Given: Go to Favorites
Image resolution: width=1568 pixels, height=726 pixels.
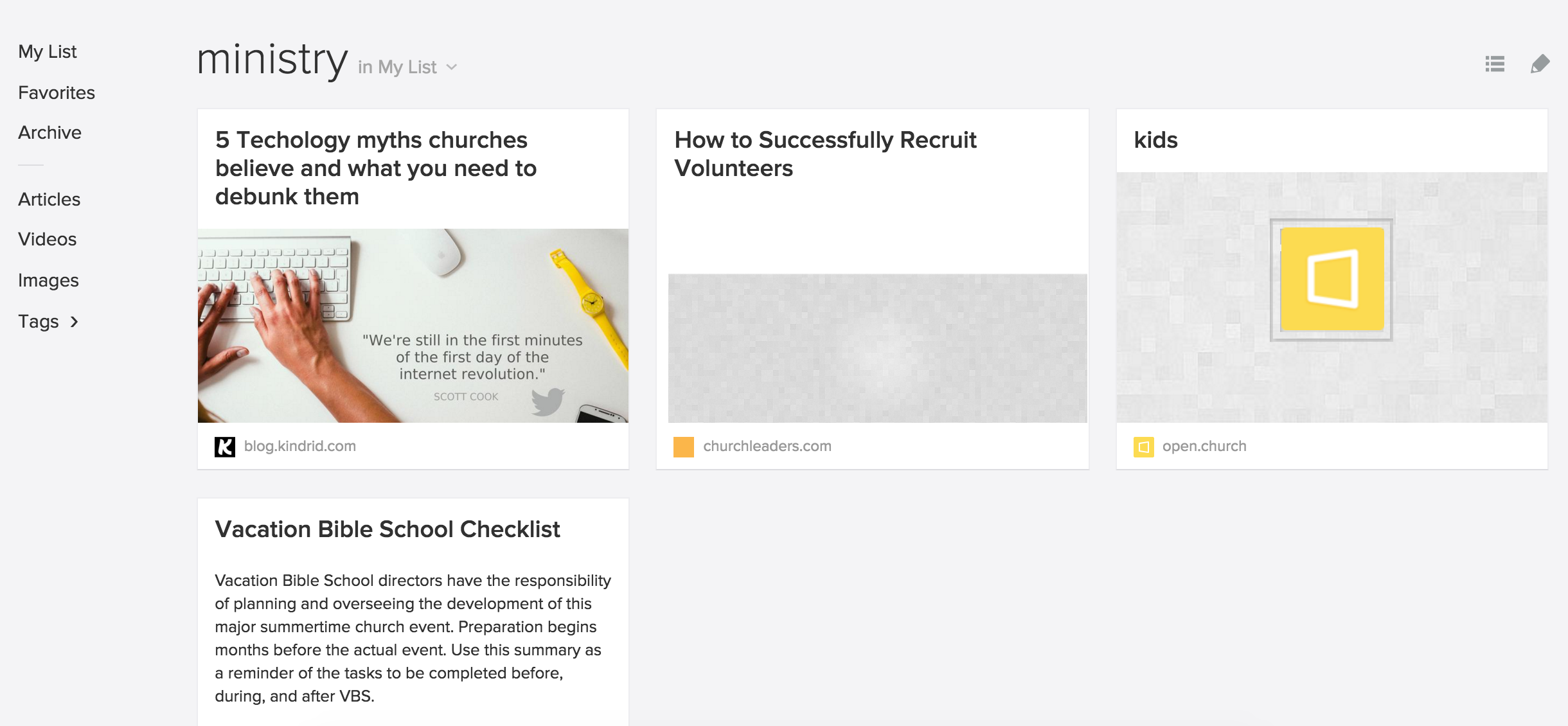Looking at the screenshot, I should [57, 93].
